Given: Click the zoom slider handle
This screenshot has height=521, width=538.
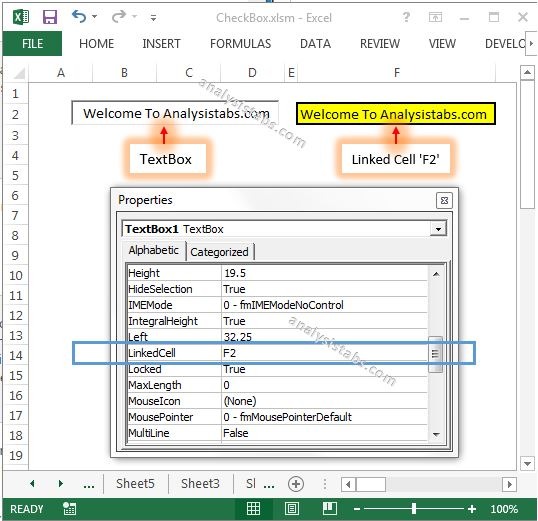Looking at the screenshot, I should (414, 509).
